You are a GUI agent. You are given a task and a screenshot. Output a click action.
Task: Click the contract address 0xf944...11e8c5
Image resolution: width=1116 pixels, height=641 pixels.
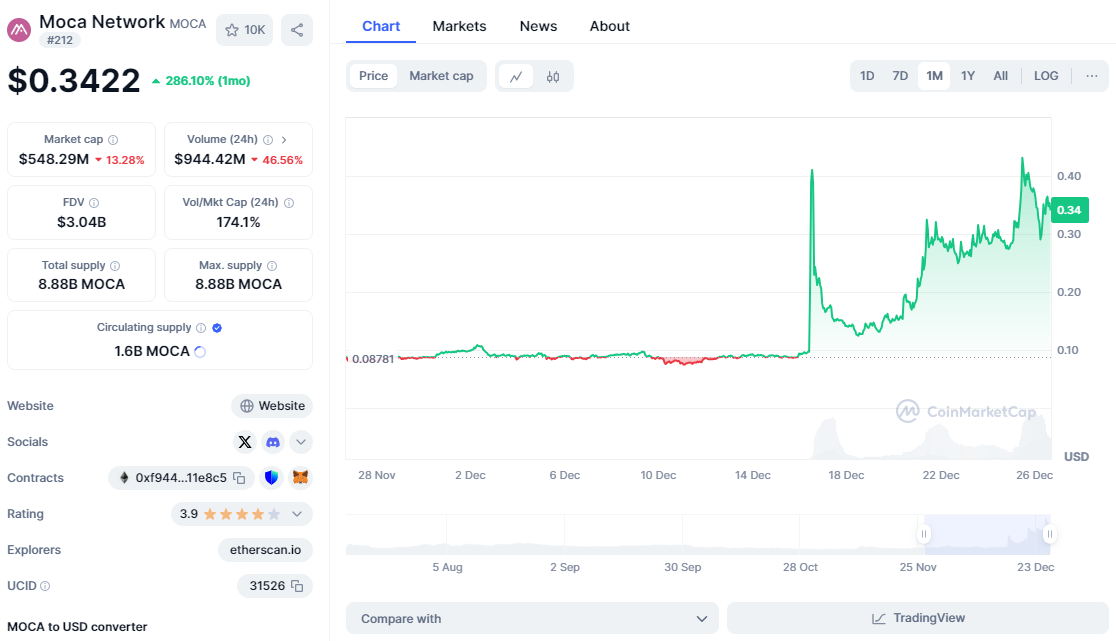[181, 478]
